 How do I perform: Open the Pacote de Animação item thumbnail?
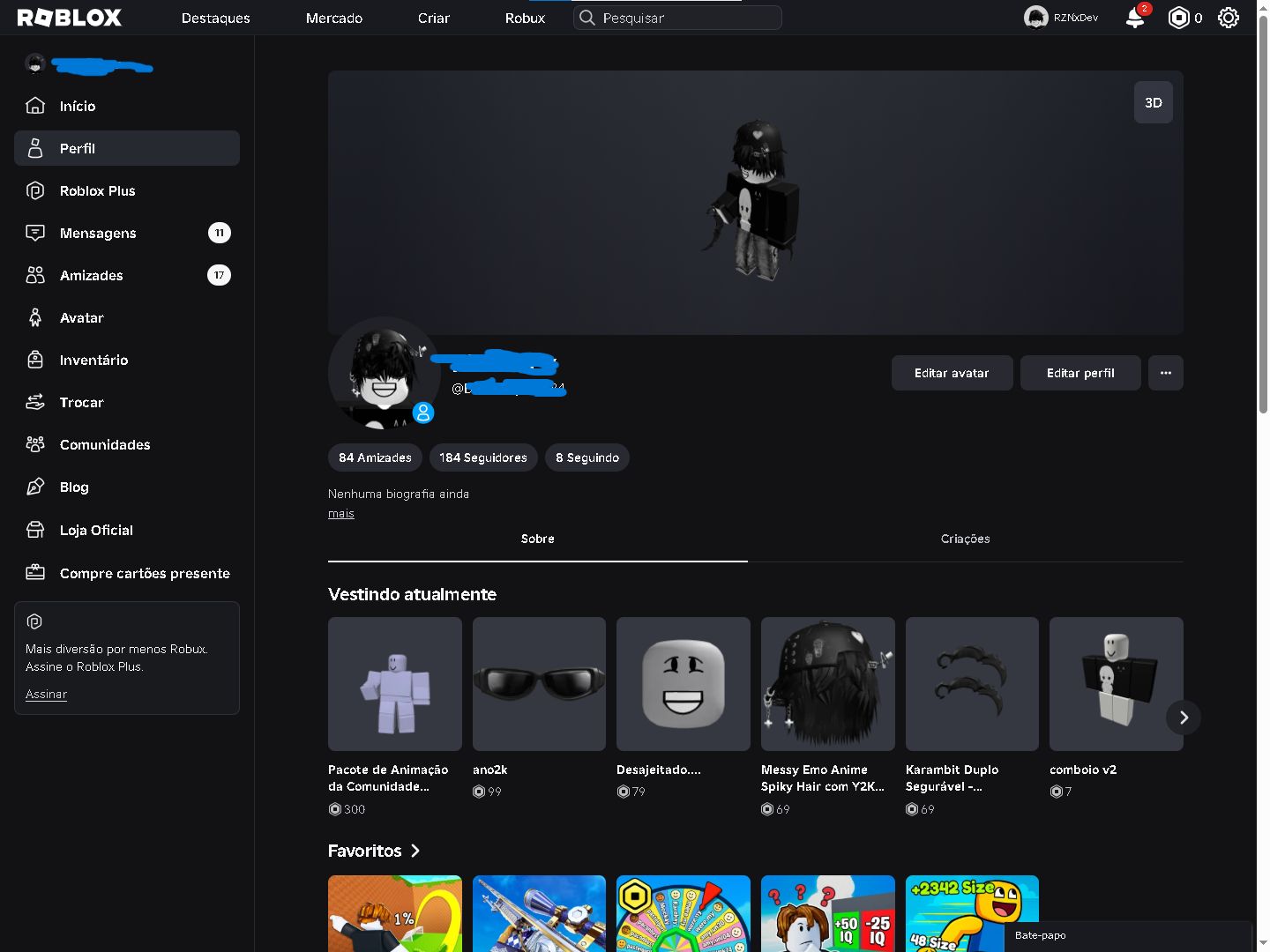click(395, 684)
